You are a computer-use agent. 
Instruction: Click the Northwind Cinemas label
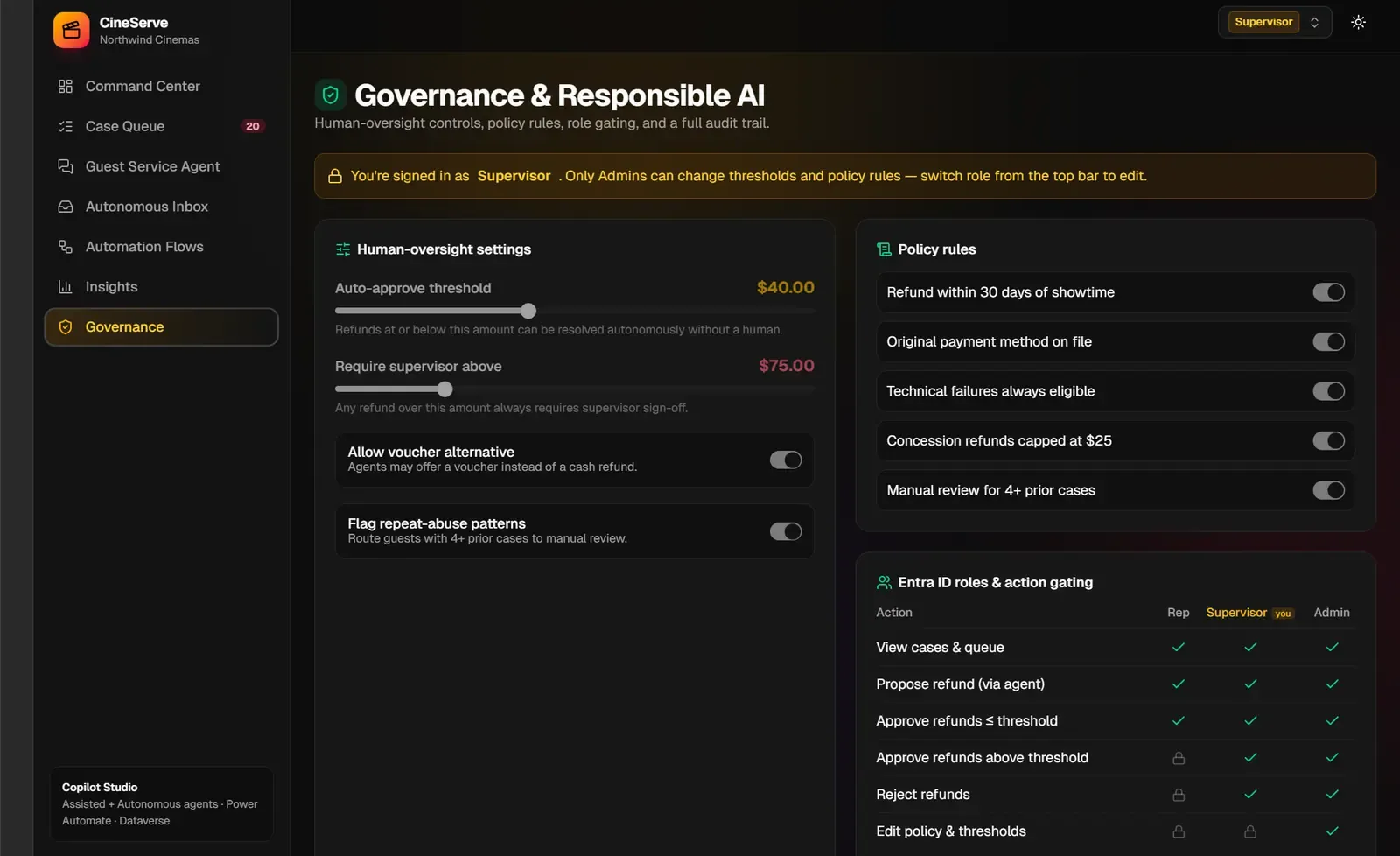(x=150, y=40)
